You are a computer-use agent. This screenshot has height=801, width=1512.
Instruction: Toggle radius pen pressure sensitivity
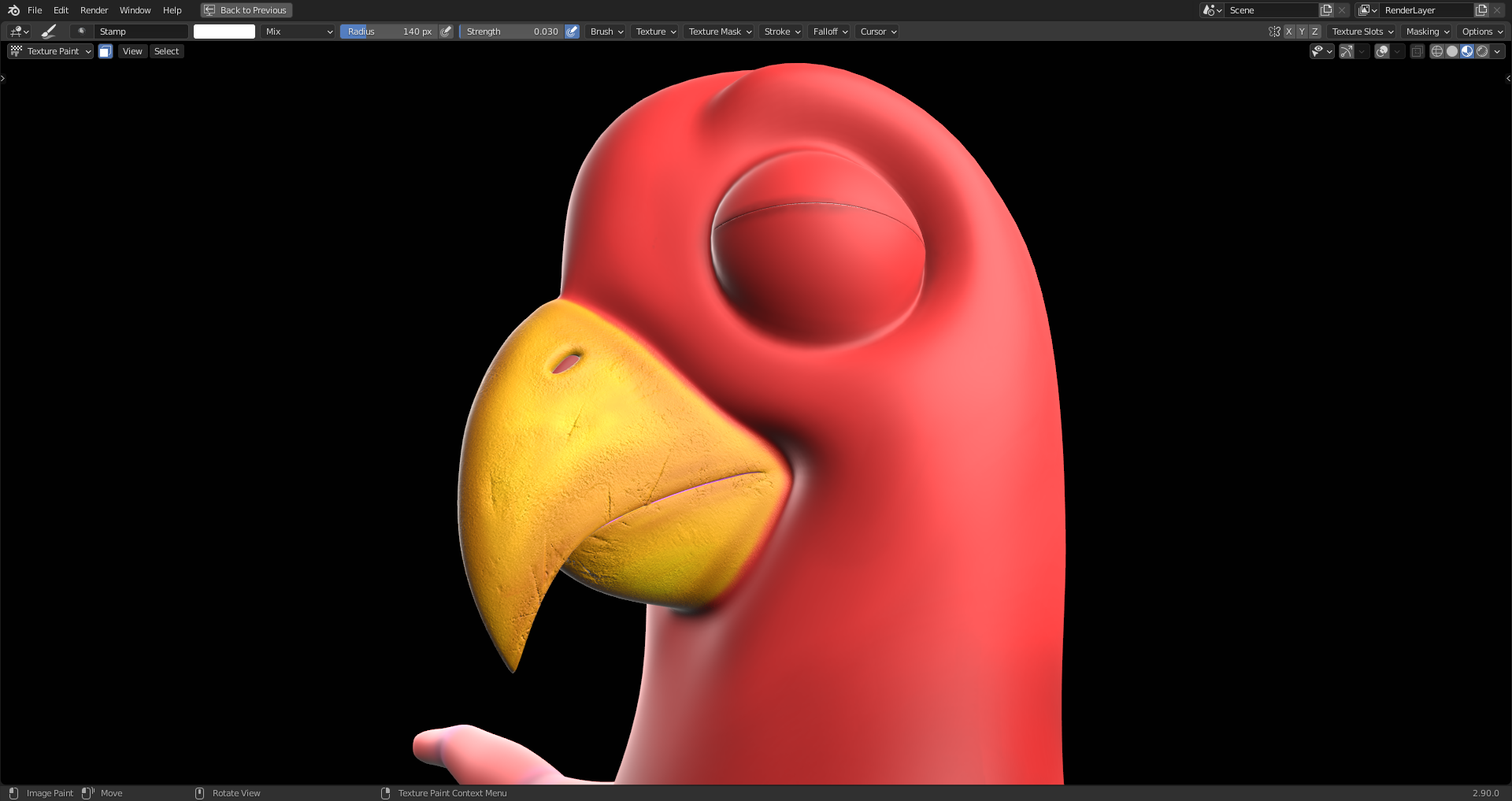point(446,32)
